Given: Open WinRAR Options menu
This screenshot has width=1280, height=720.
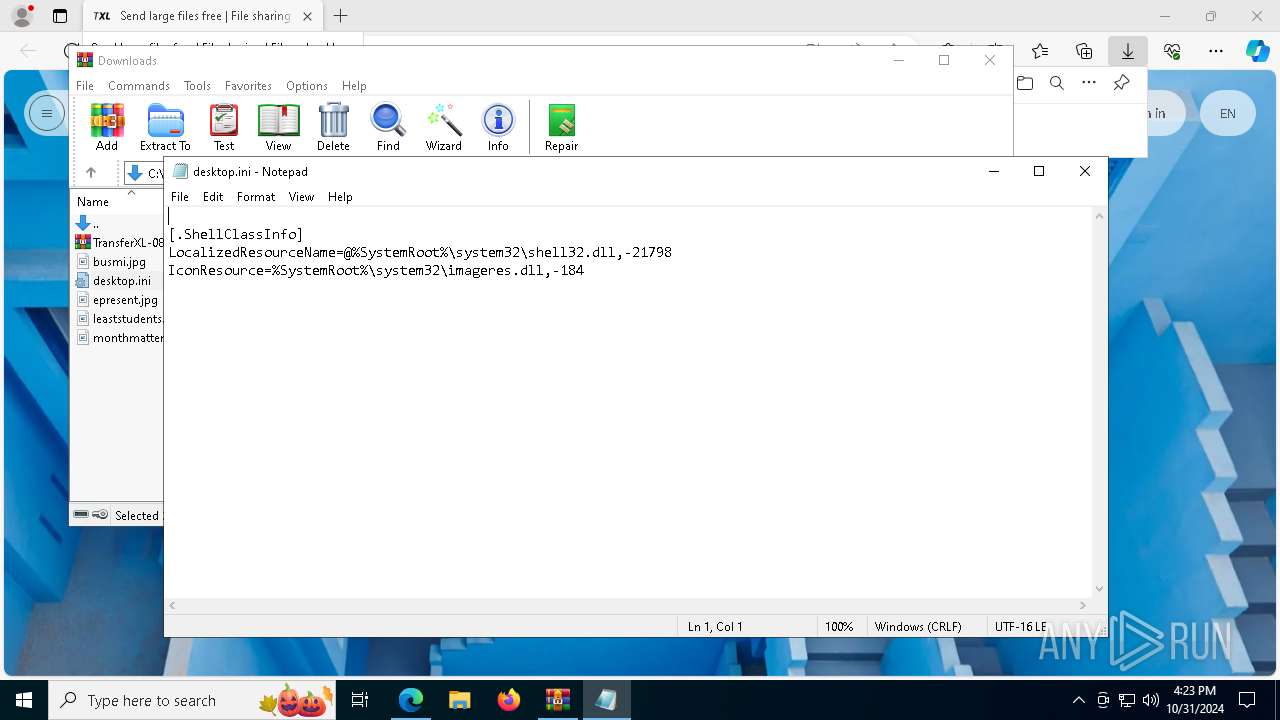Looking at the screenshot, I should [307, 86].
